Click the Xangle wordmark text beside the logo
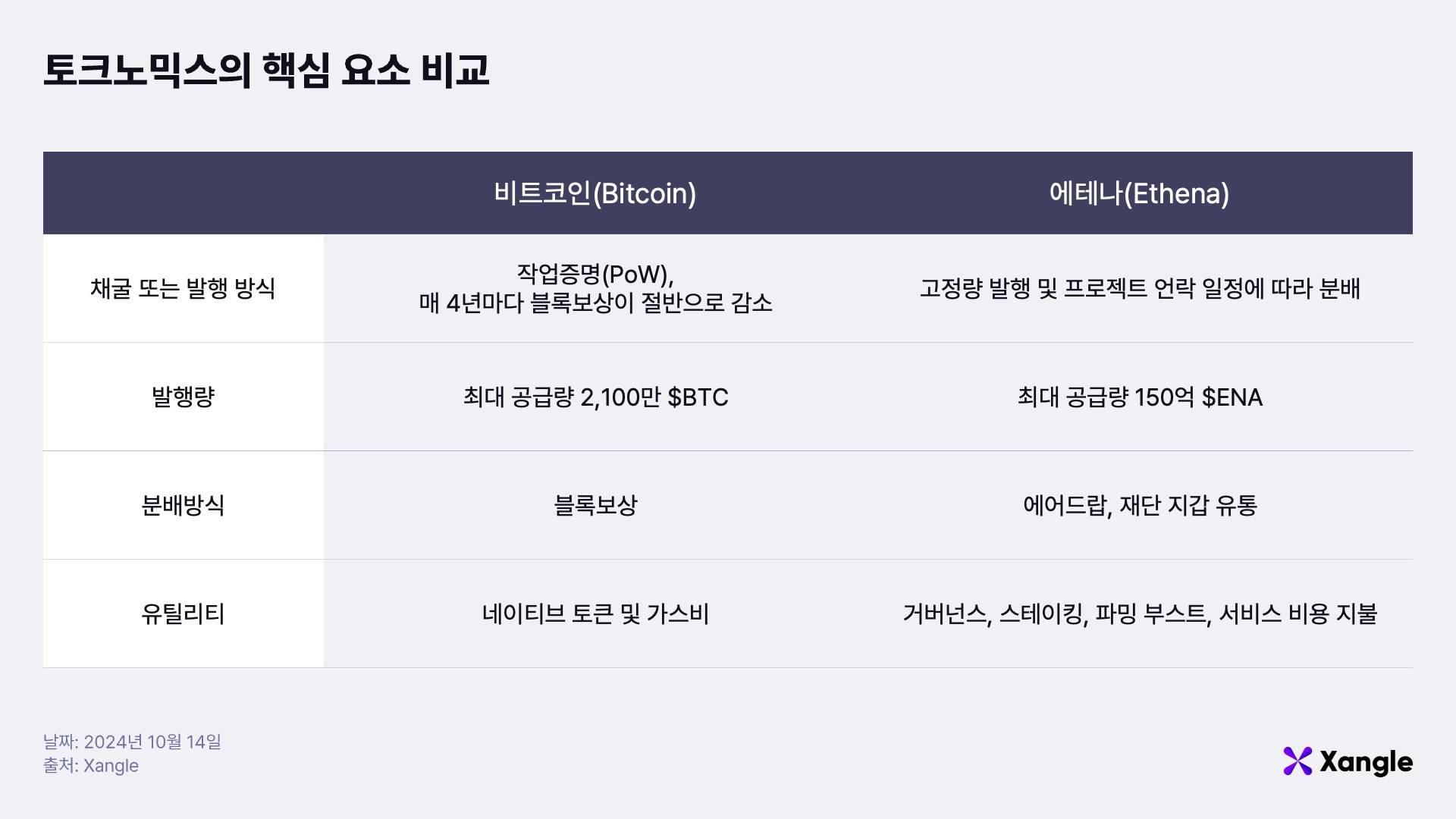Viewport: 1456px width, 819px height. click(x=1366, y=762)
